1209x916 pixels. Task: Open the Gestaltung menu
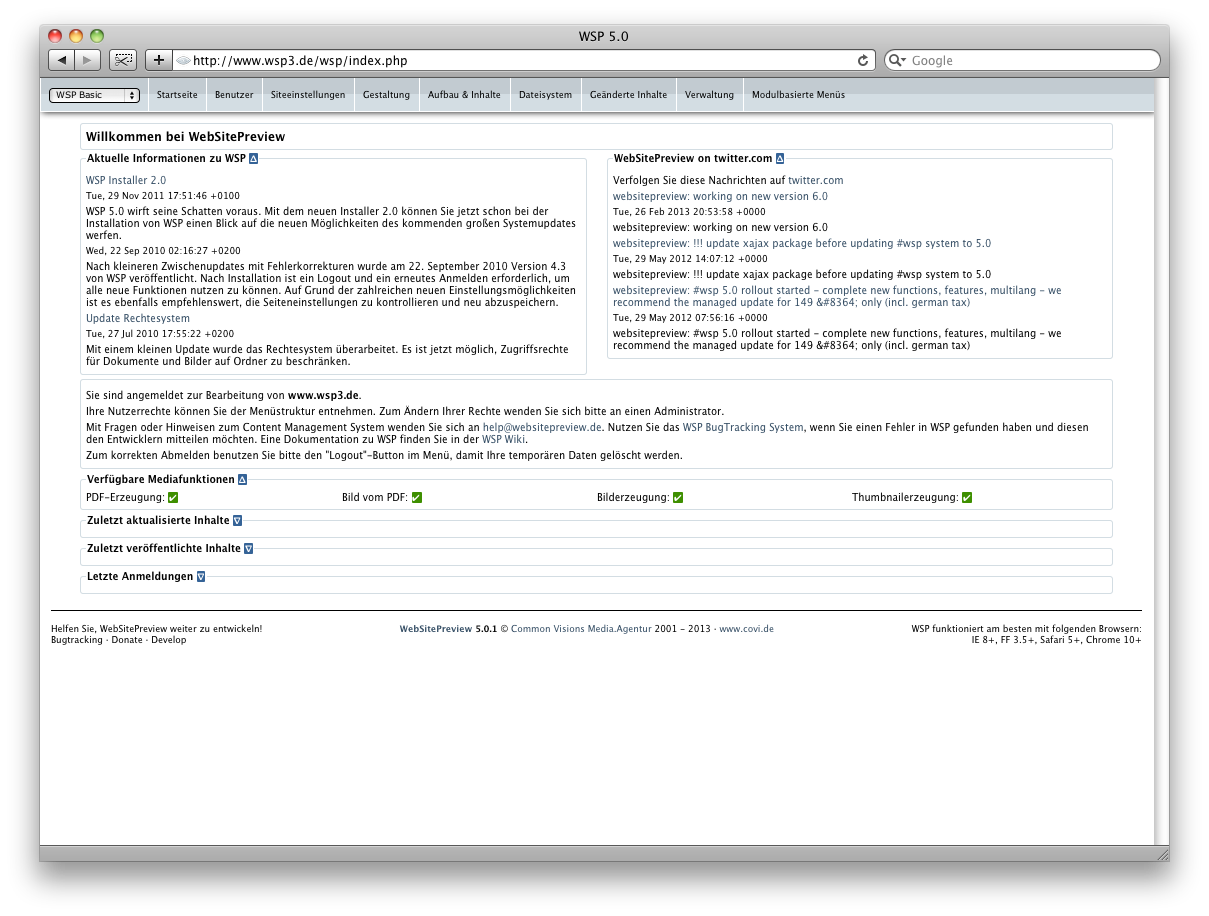pyautogui.click(x=387, y=95)
